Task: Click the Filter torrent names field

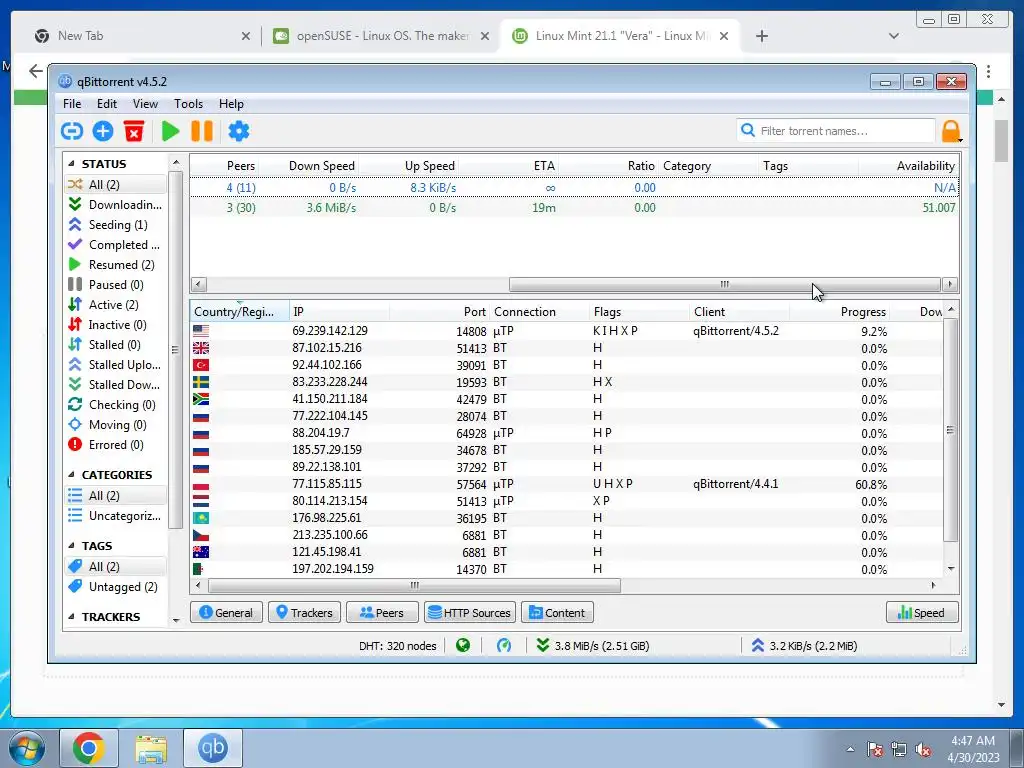Action: pos(836,131)
